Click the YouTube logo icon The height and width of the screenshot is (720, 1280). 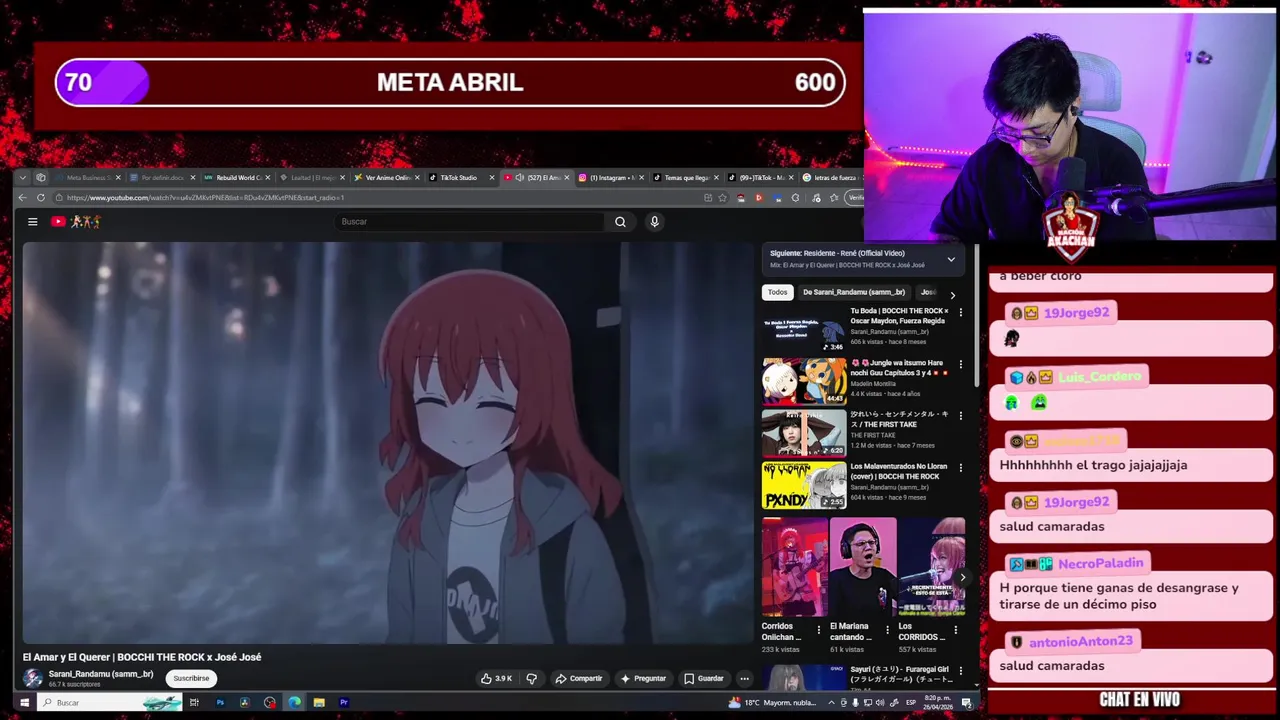[58, 222]
